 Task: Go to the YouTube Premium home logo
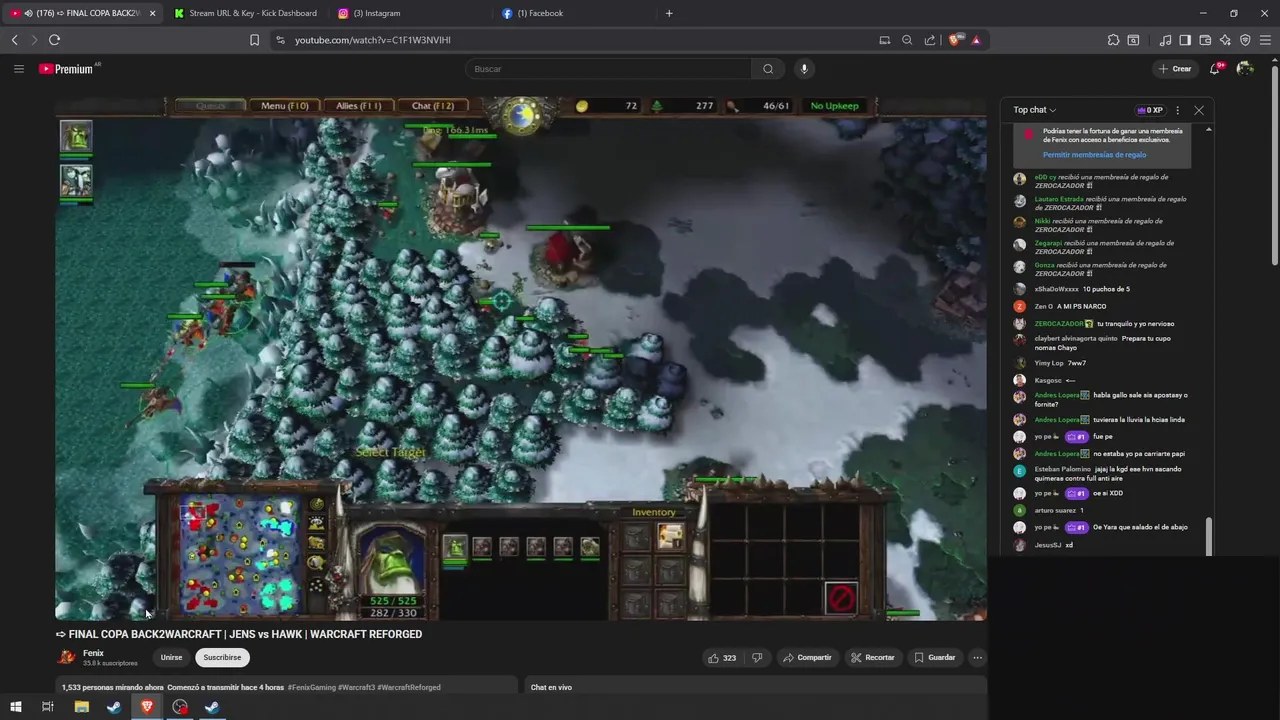pyautogui.click(x=68, y=69)
